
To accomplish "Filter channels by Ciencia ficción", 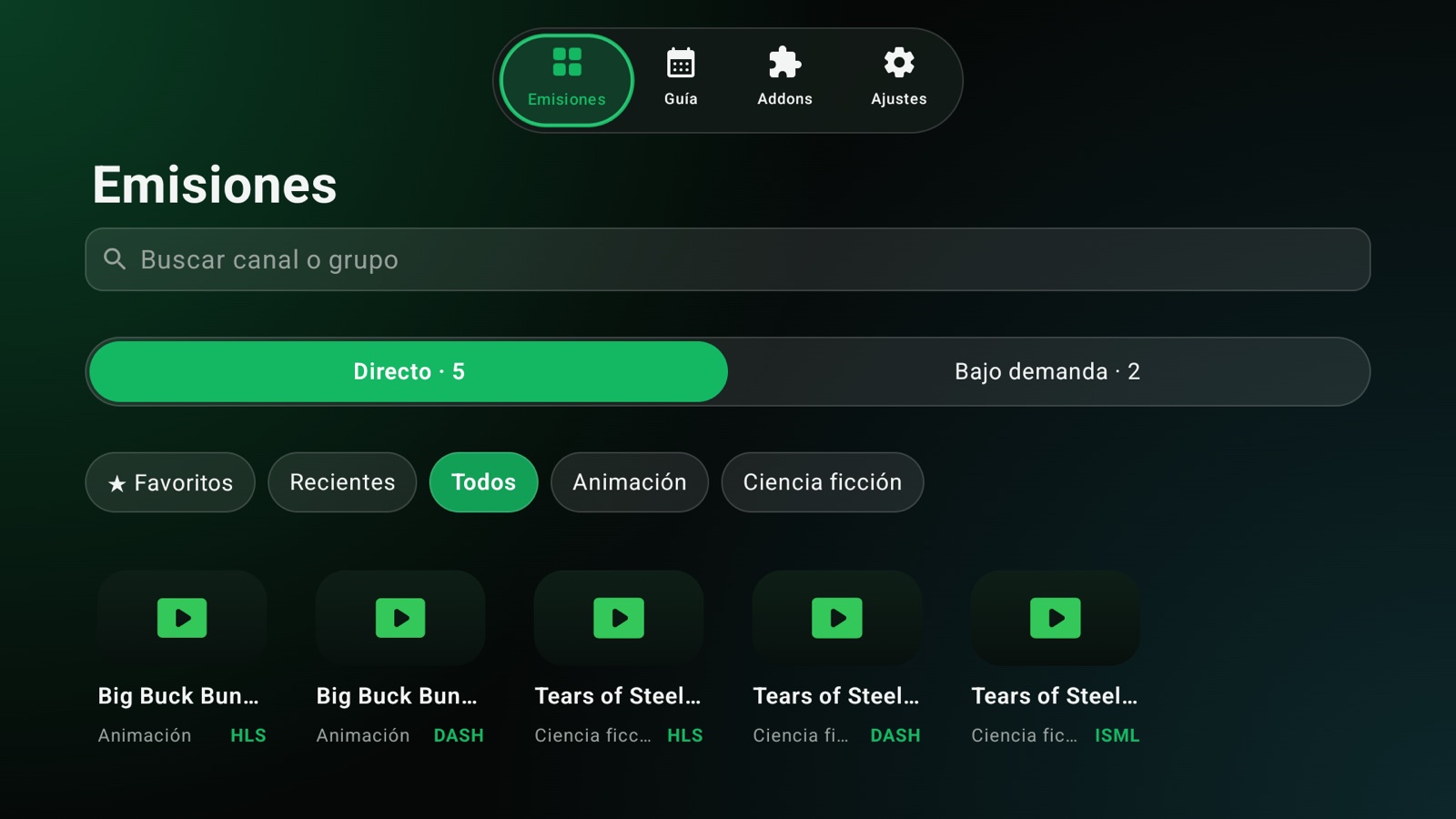I will pos(823,482).
